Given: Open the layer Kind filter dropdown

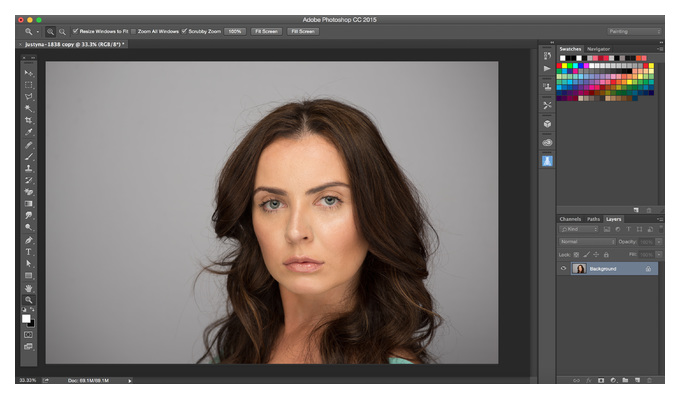Looking at the screenshot, I should click(579, 229).
